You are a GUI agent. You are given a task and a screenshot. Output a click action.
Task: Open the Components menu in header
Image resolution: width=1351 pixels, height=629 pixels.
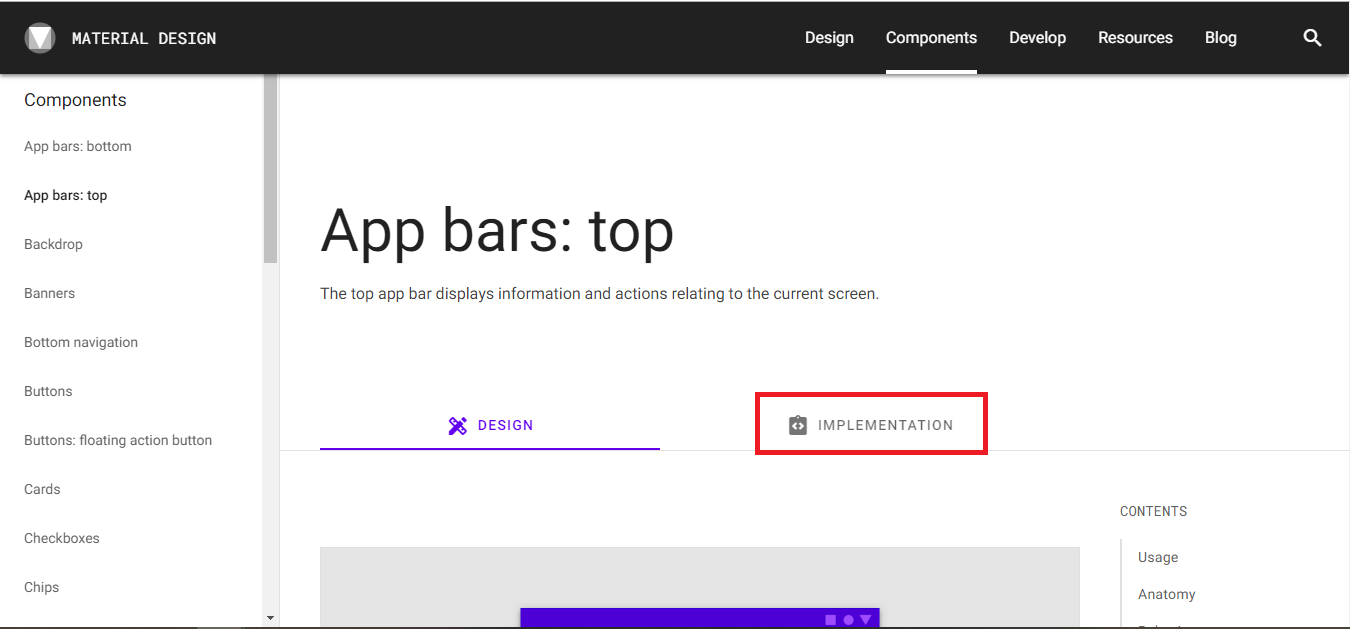pos(931,38)
